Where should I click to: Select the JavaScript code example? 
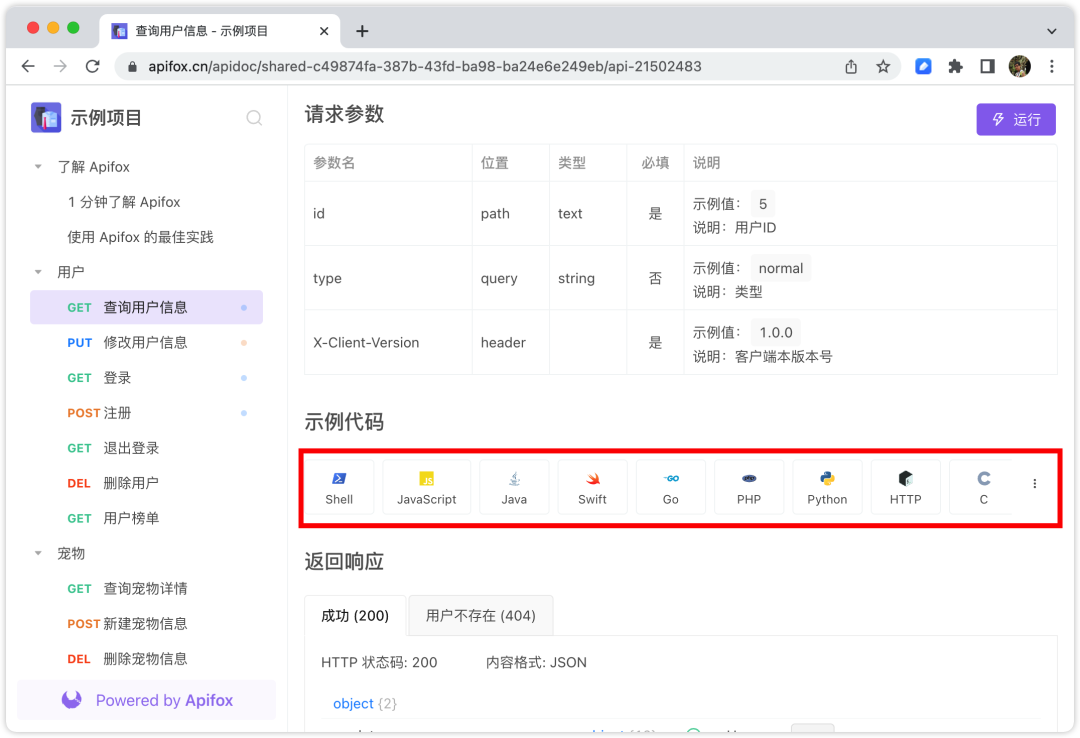coord(426,487)
